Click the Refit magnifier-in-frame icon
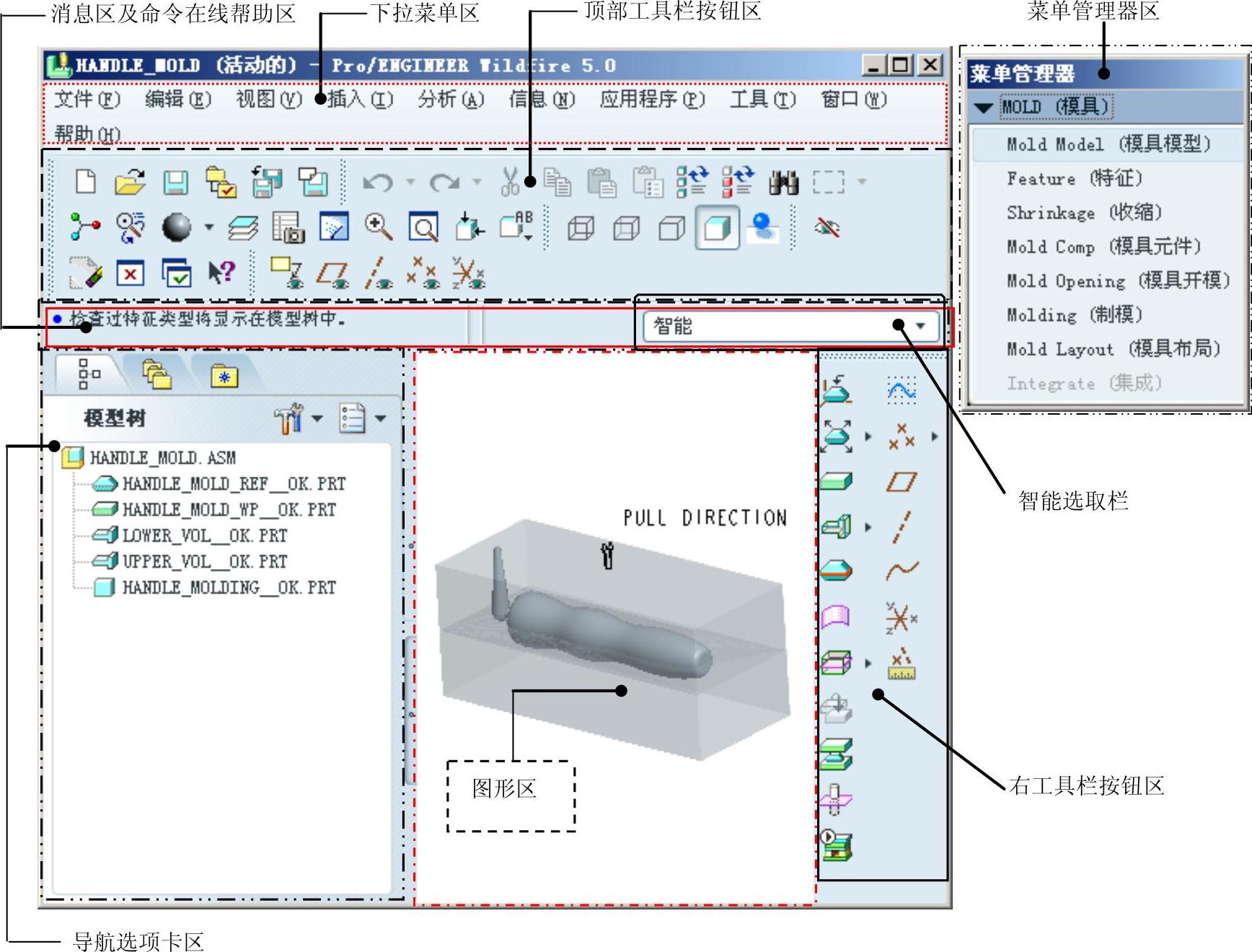Viewport: 1252px width, 952px height. coord(423,228)
